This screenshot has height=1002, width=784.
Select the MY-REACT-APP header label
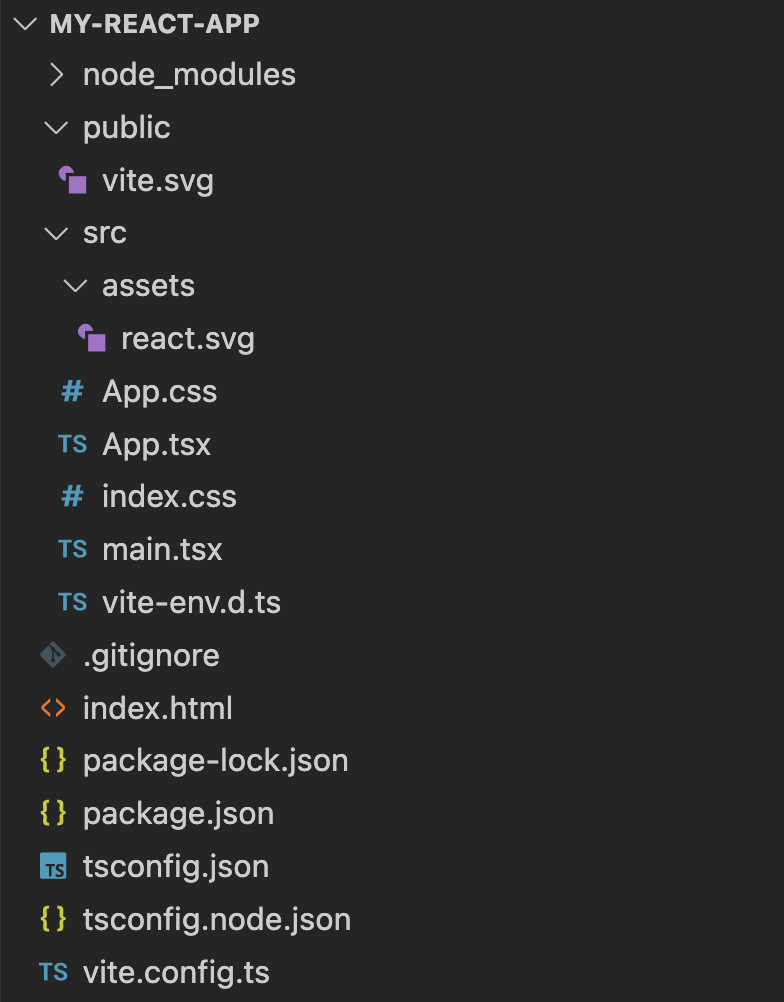[155, 24]
